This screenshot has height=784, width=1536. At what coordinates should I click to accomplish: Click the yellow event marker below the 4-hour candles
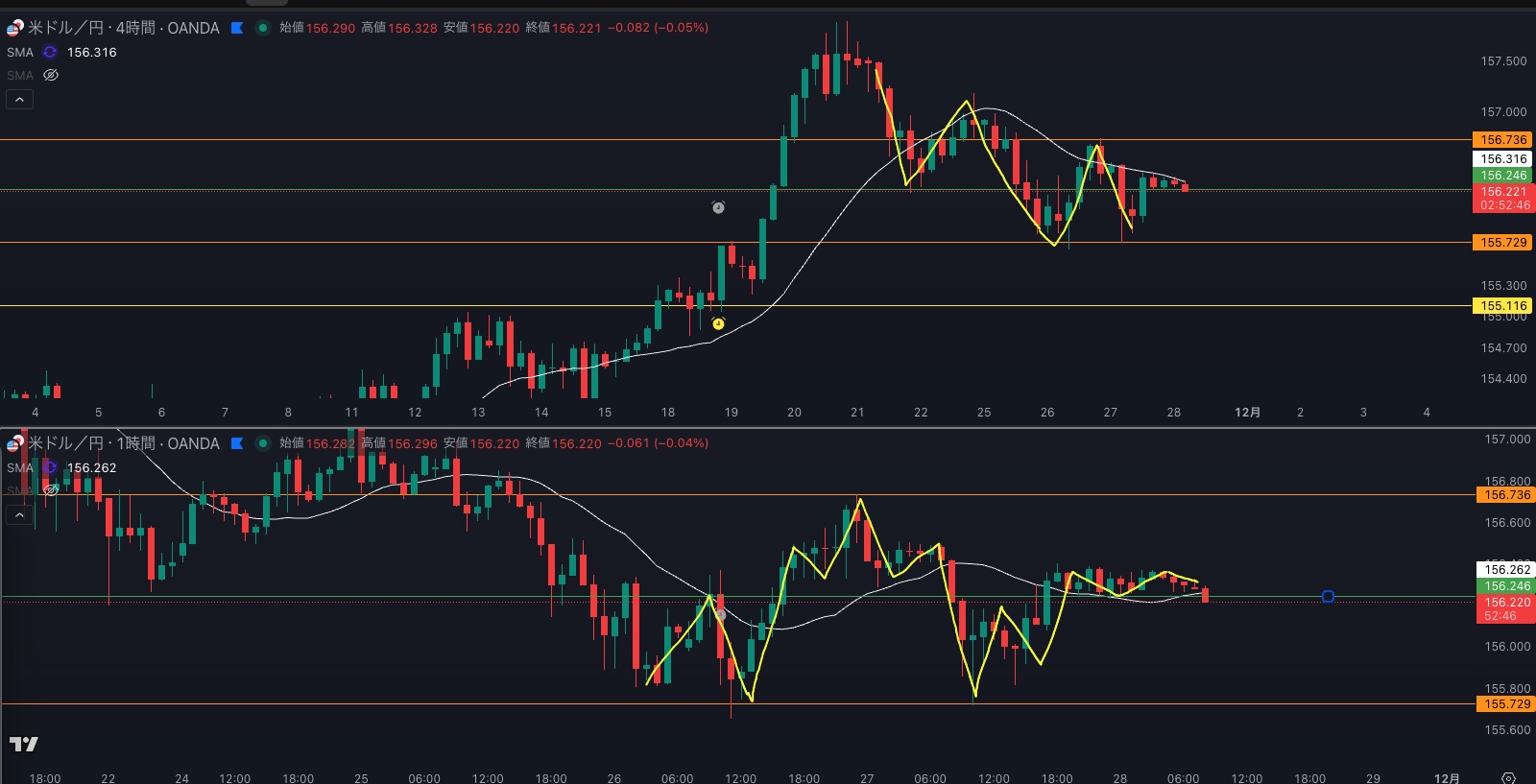718,324
